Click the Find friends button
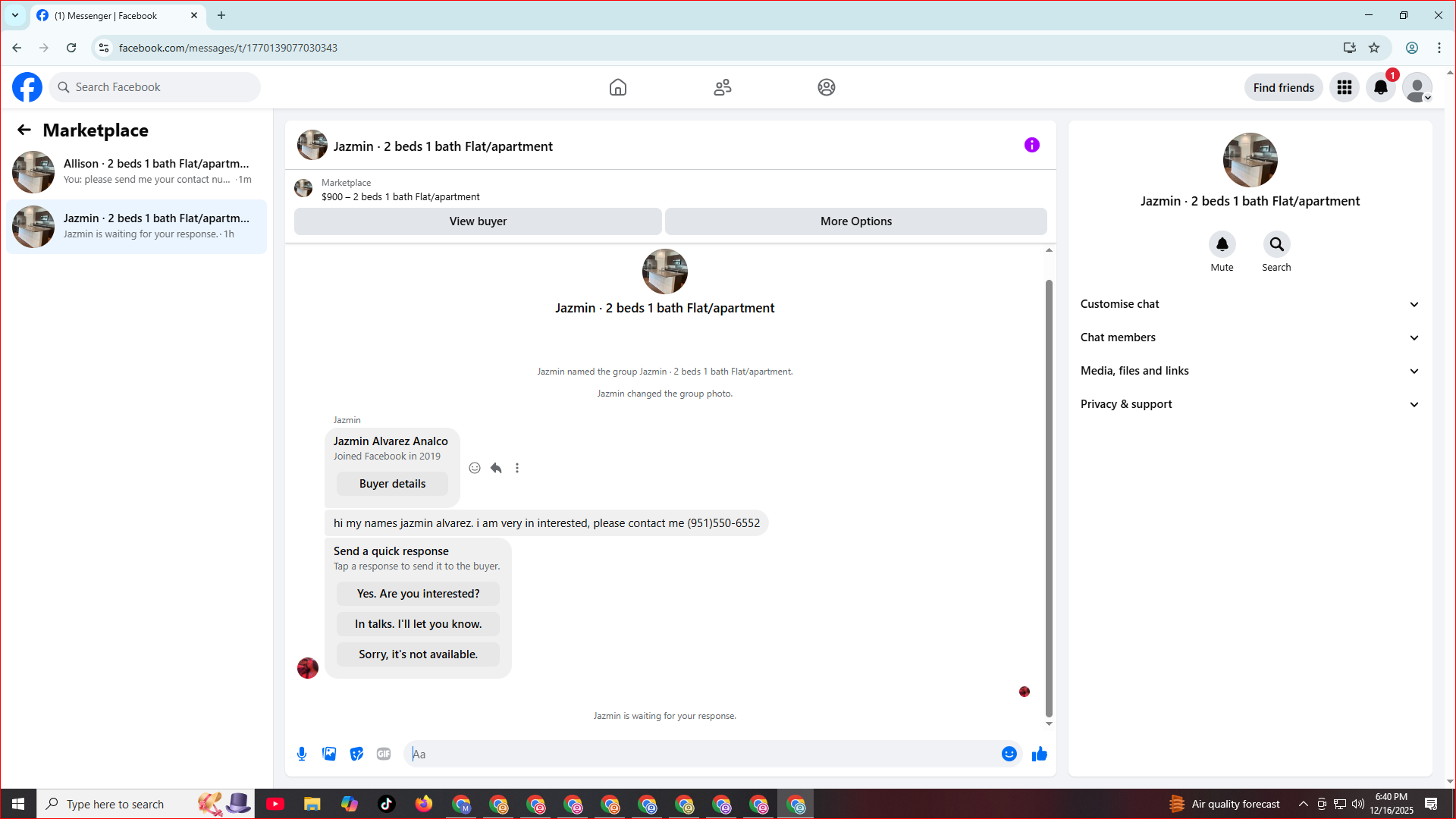 pyautogui.click(x=1284, y=87)
